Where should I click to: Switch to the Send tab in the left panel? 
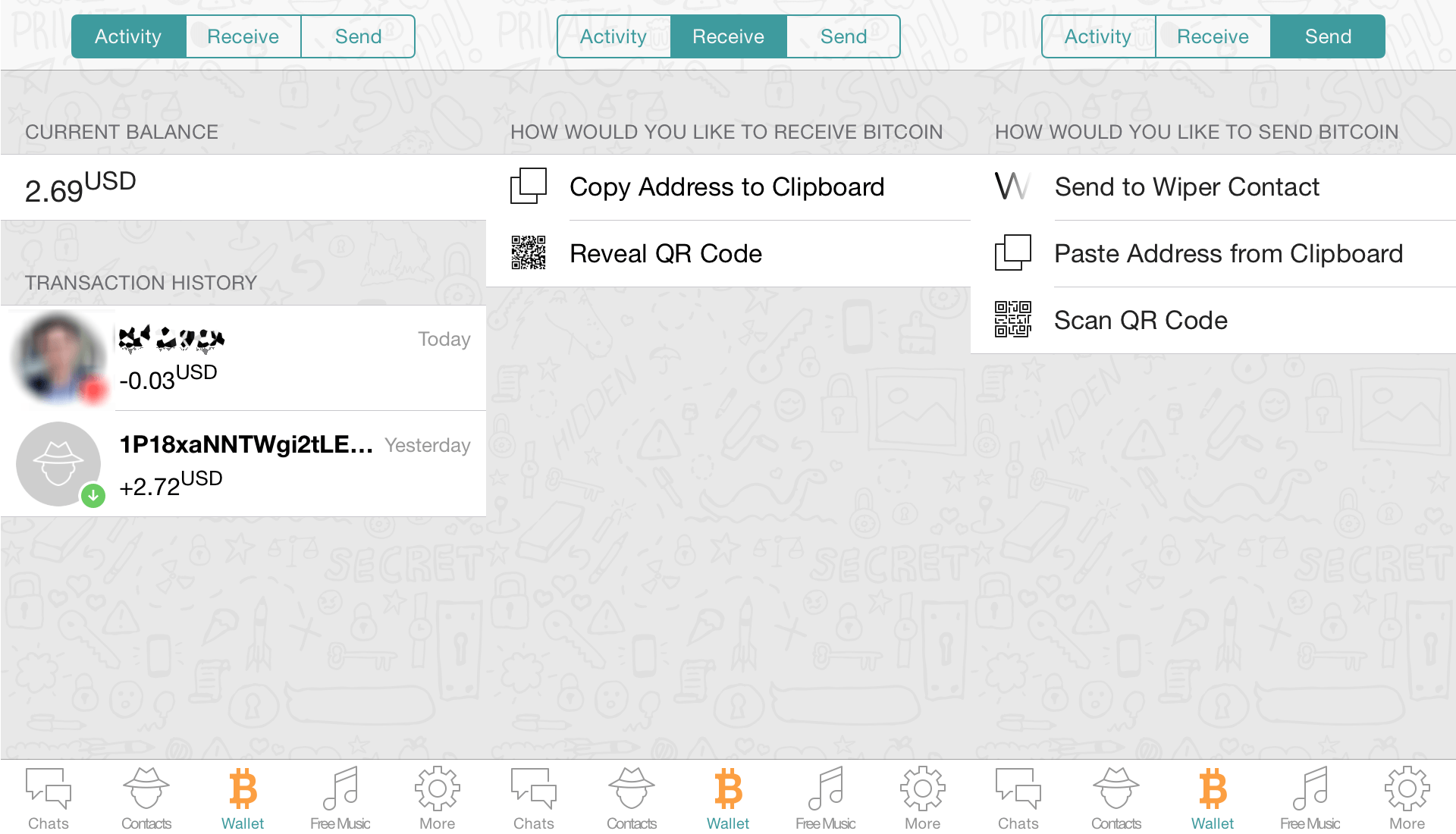(358, 36)
